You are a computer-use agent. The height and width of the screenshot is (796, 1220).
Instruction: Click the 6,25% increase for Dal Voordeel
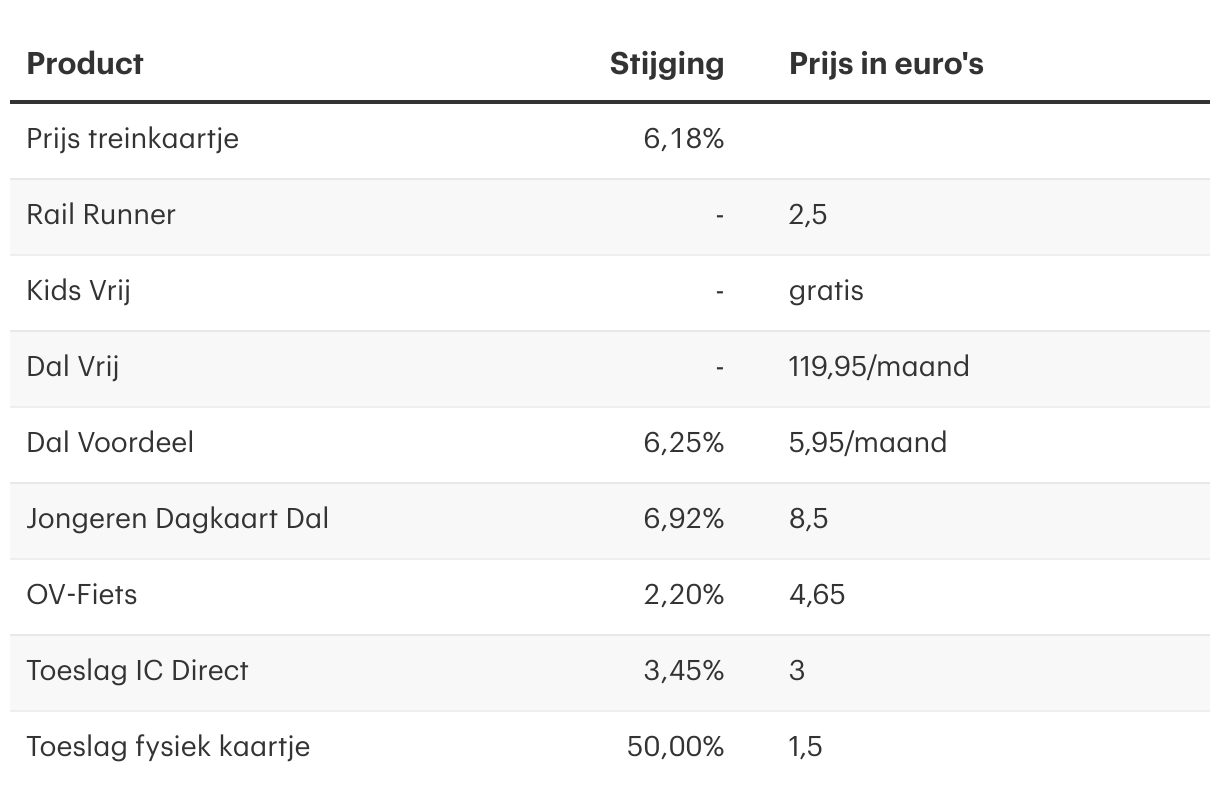(x=684, y=442)
